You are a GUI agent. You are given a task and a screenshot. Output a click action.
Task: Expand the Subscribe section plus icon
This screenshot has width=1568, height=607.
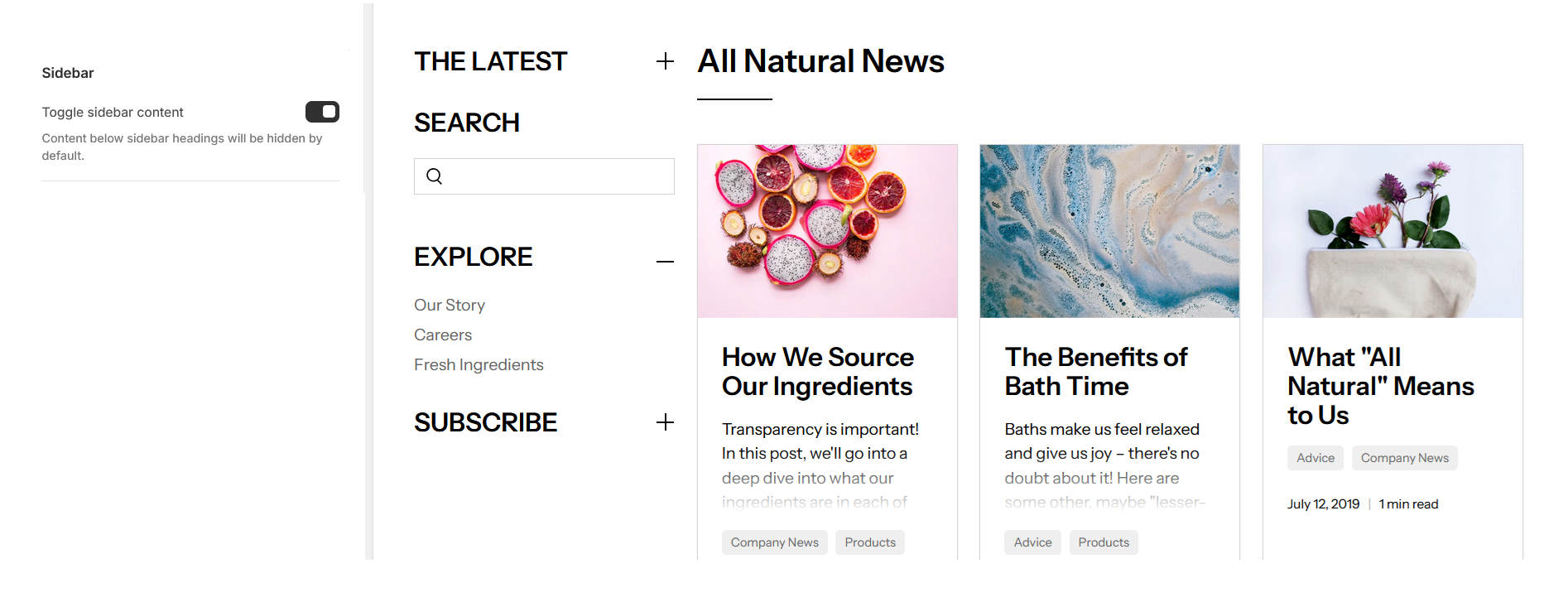[665, 422]
